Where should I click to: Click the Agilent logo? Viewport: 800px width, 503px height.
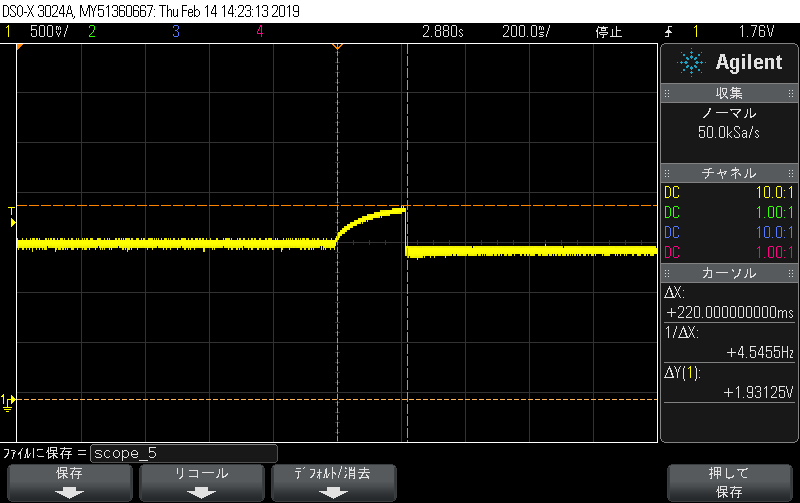click(730, 62)
